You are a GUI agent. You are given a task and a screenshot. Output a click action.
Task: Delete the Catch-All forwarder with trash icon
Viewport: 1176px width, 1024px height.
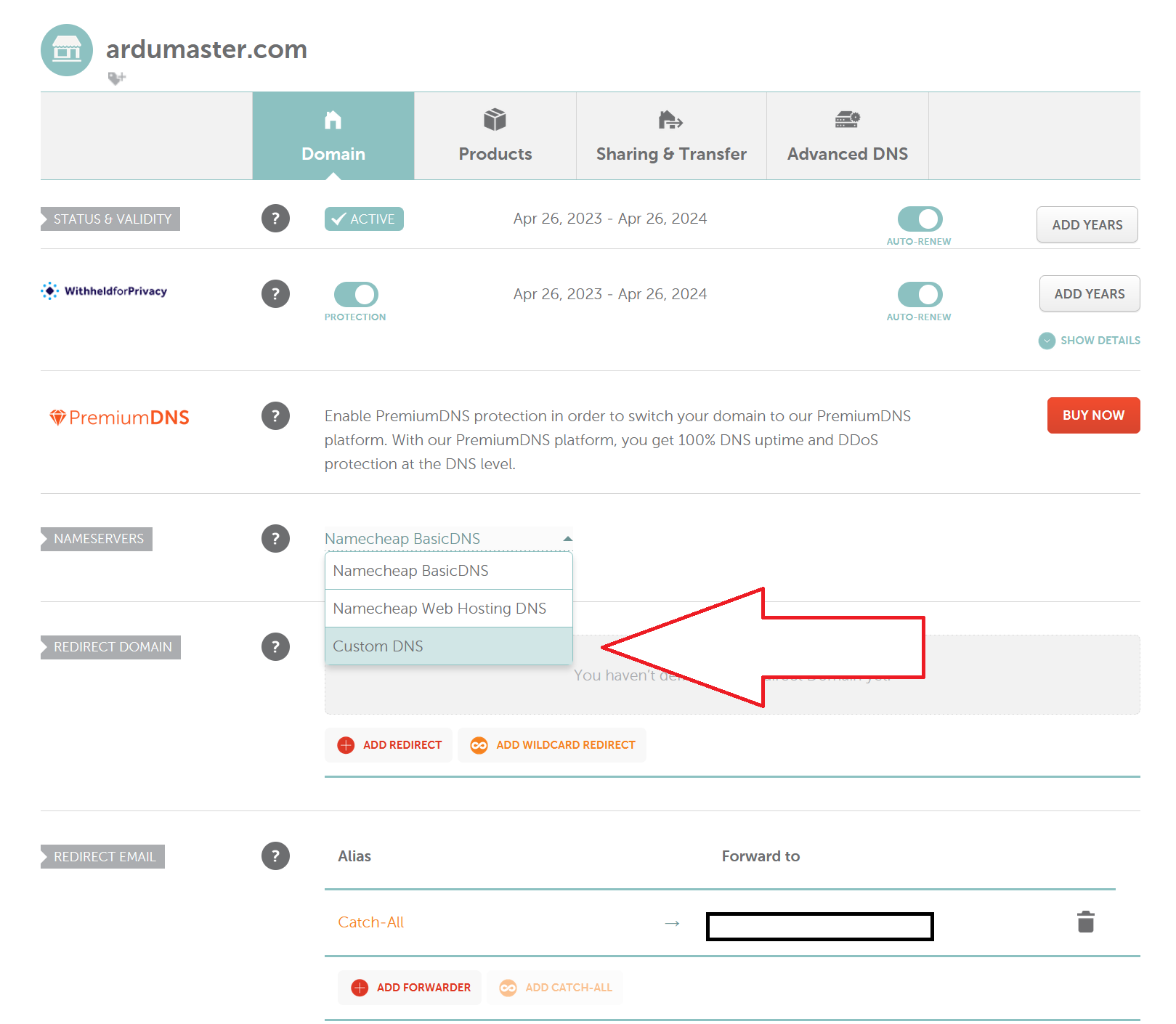click(x=1086, y=922)
